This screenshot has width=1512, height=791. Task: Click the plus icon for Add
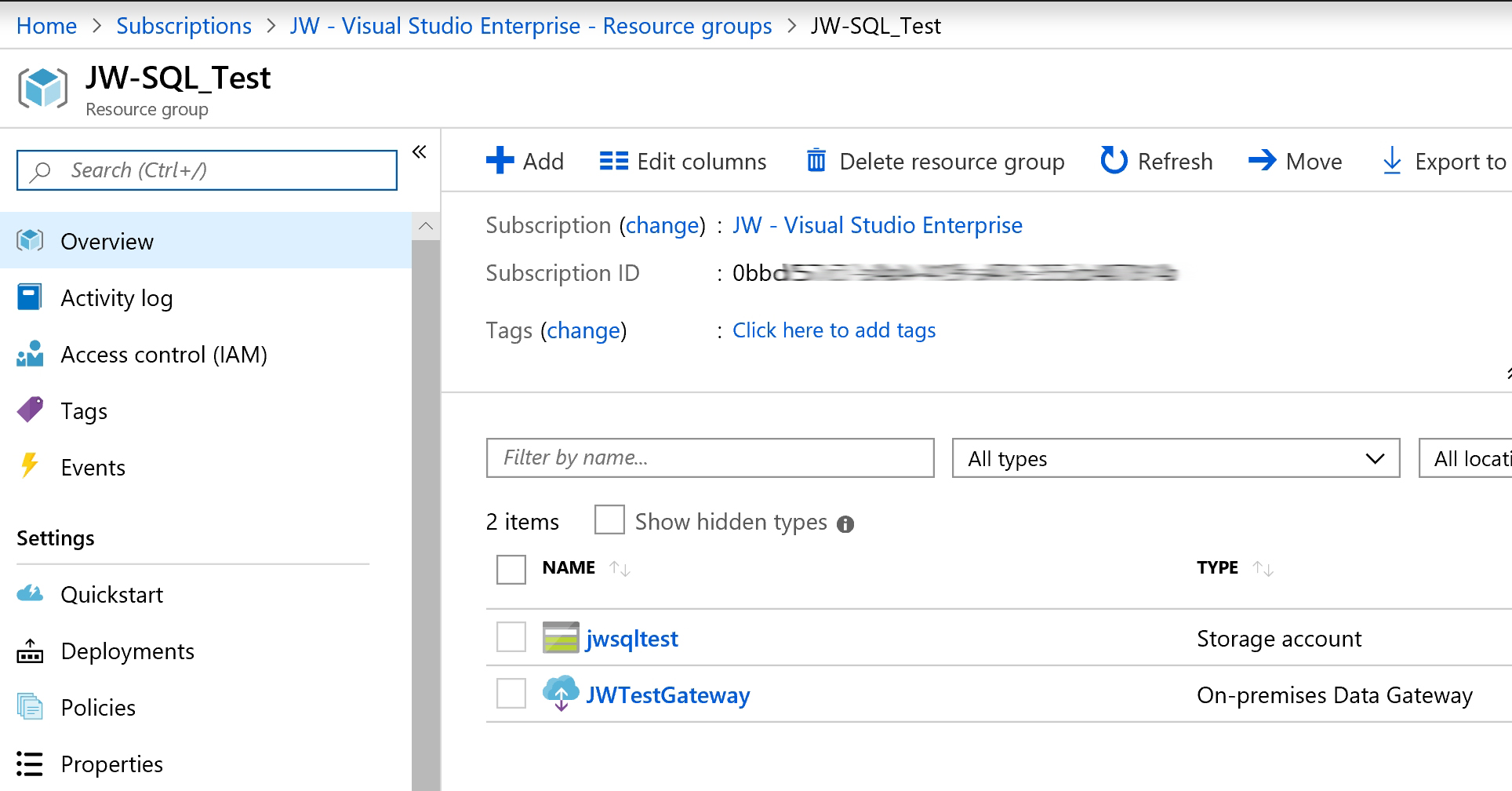click(500, 160)
